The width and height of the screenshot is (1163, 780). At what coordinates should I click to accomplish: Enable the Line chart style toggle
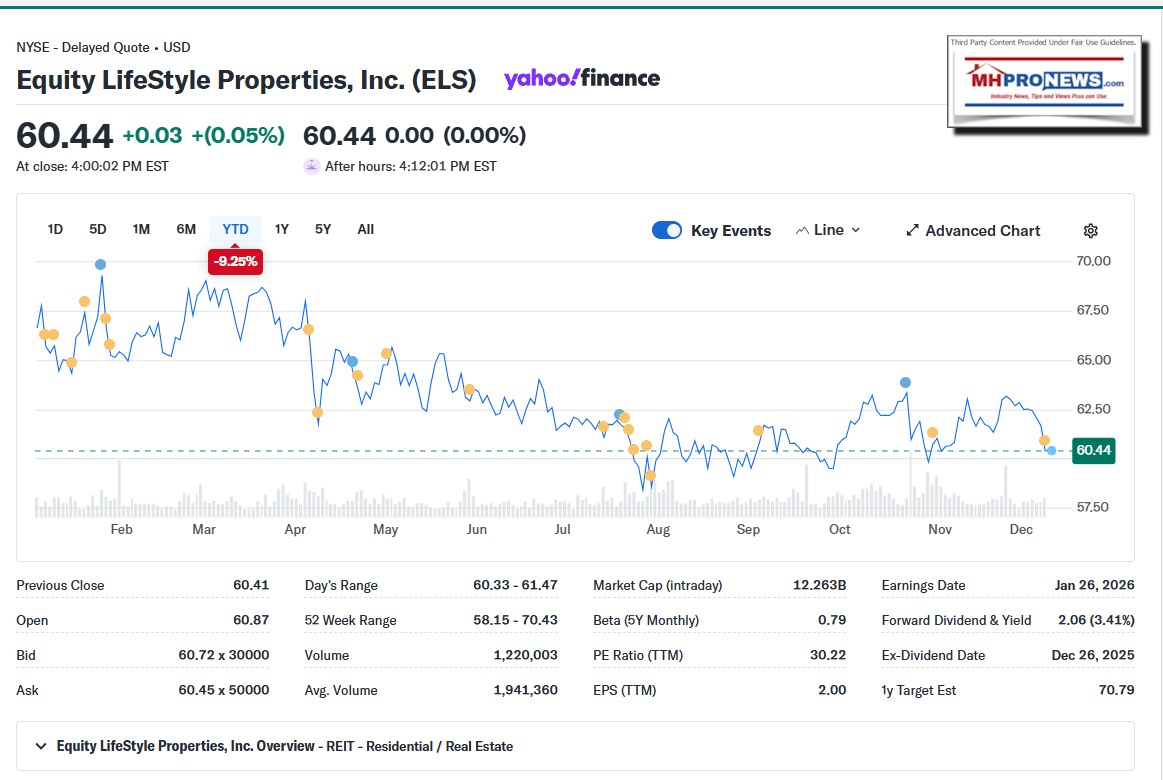click(826, 230)
